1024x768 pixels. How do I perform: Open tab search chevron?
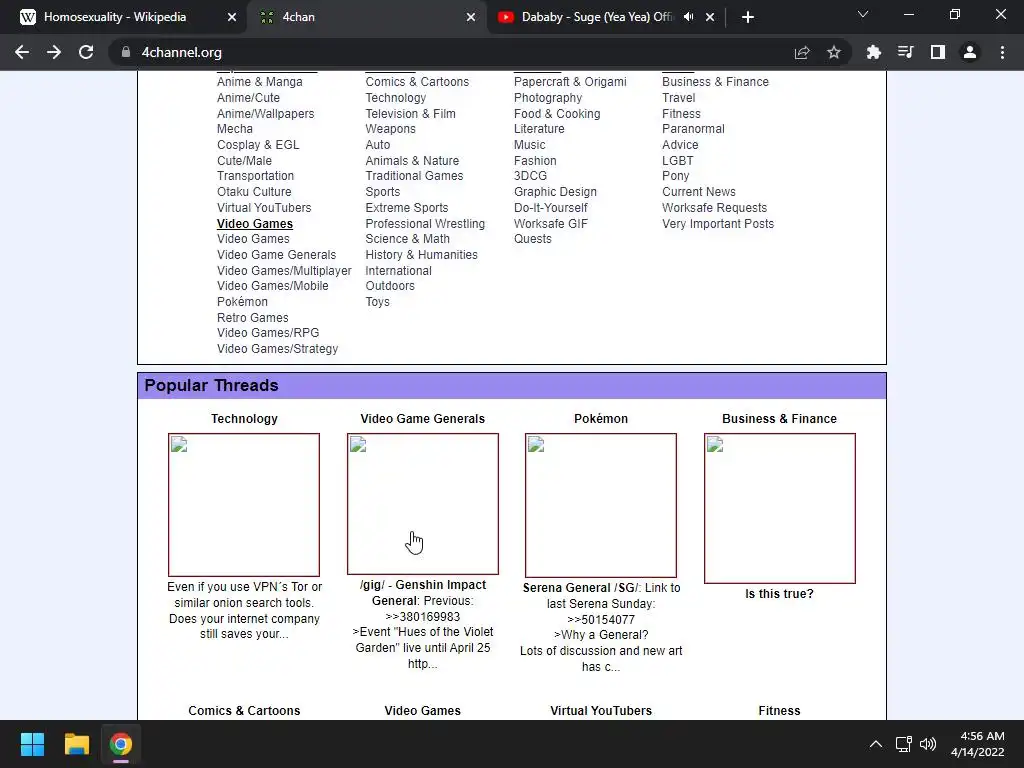coord(863,14)
